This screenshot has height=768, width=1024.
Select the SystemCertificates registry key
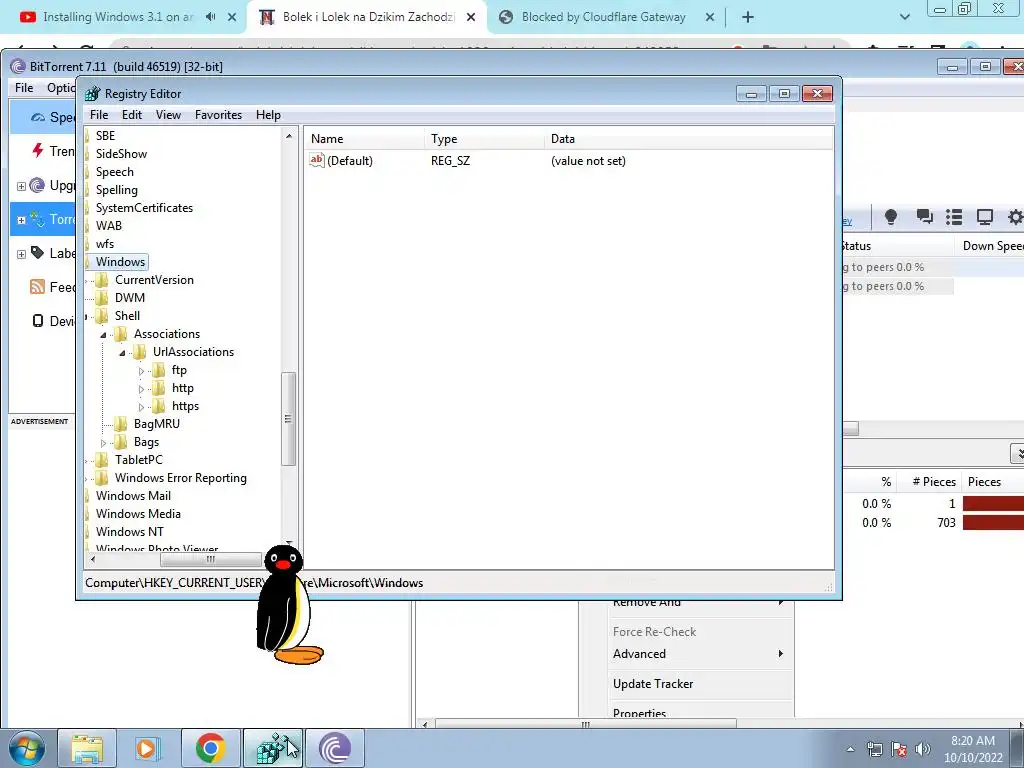(144, 208)
